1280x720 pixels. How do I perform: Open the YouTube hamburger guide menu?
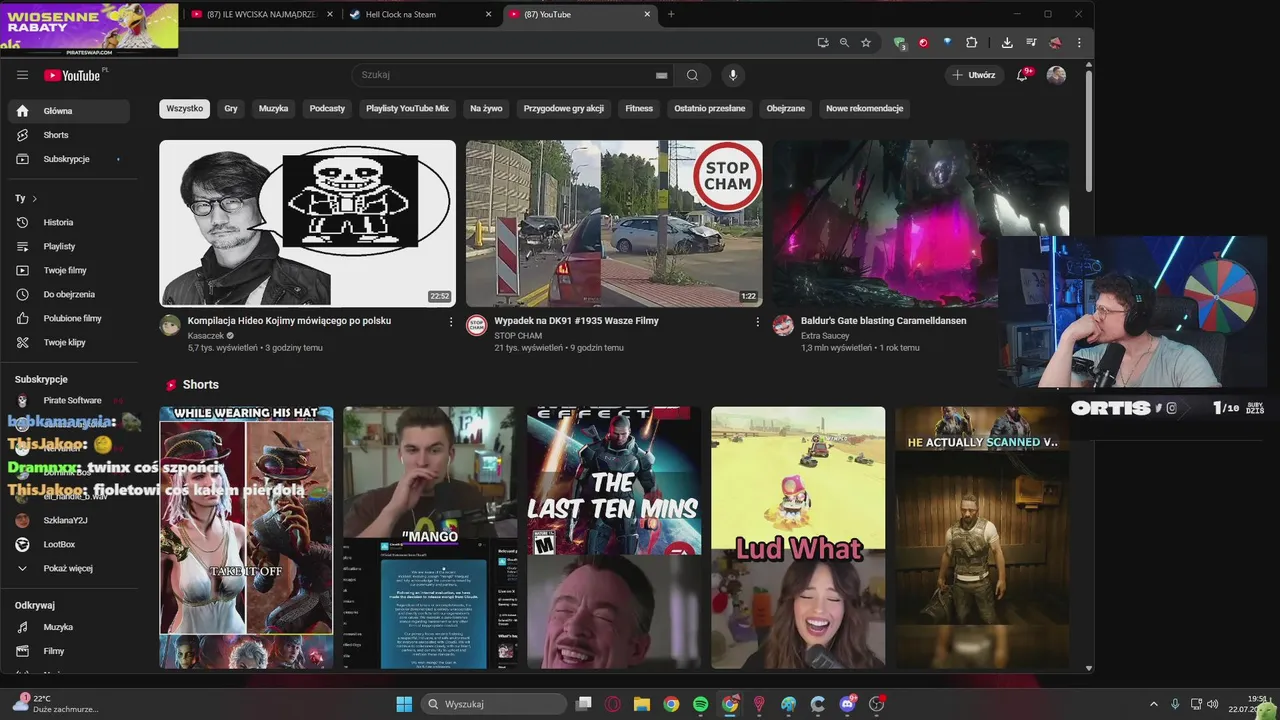tap(22, 75)
